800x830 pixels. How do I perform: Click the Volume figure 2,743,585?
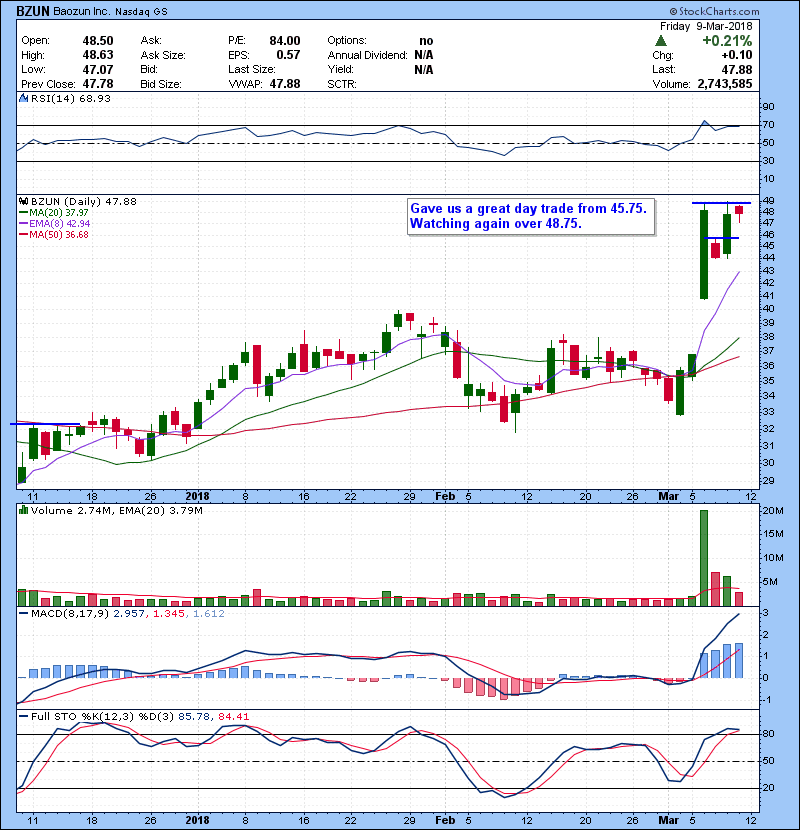tap(725, 84)
